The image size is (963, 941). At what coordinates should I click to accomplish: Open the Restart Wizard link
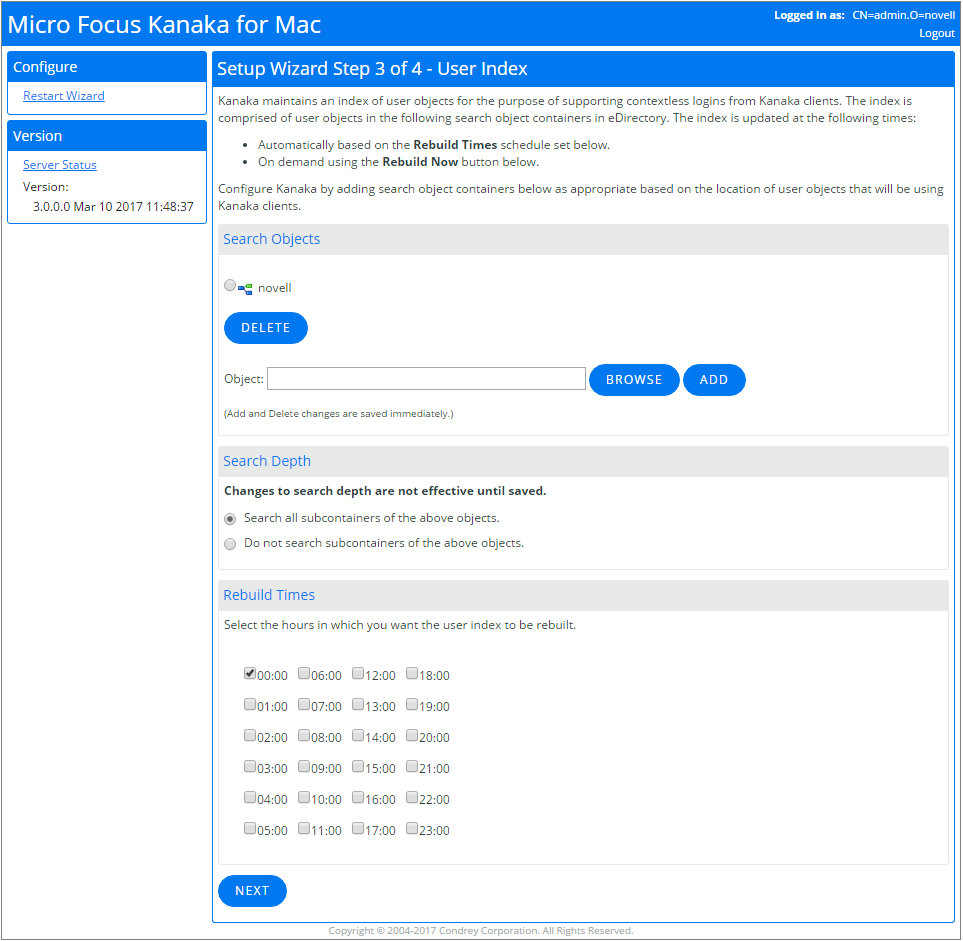[x=64, y=96]
